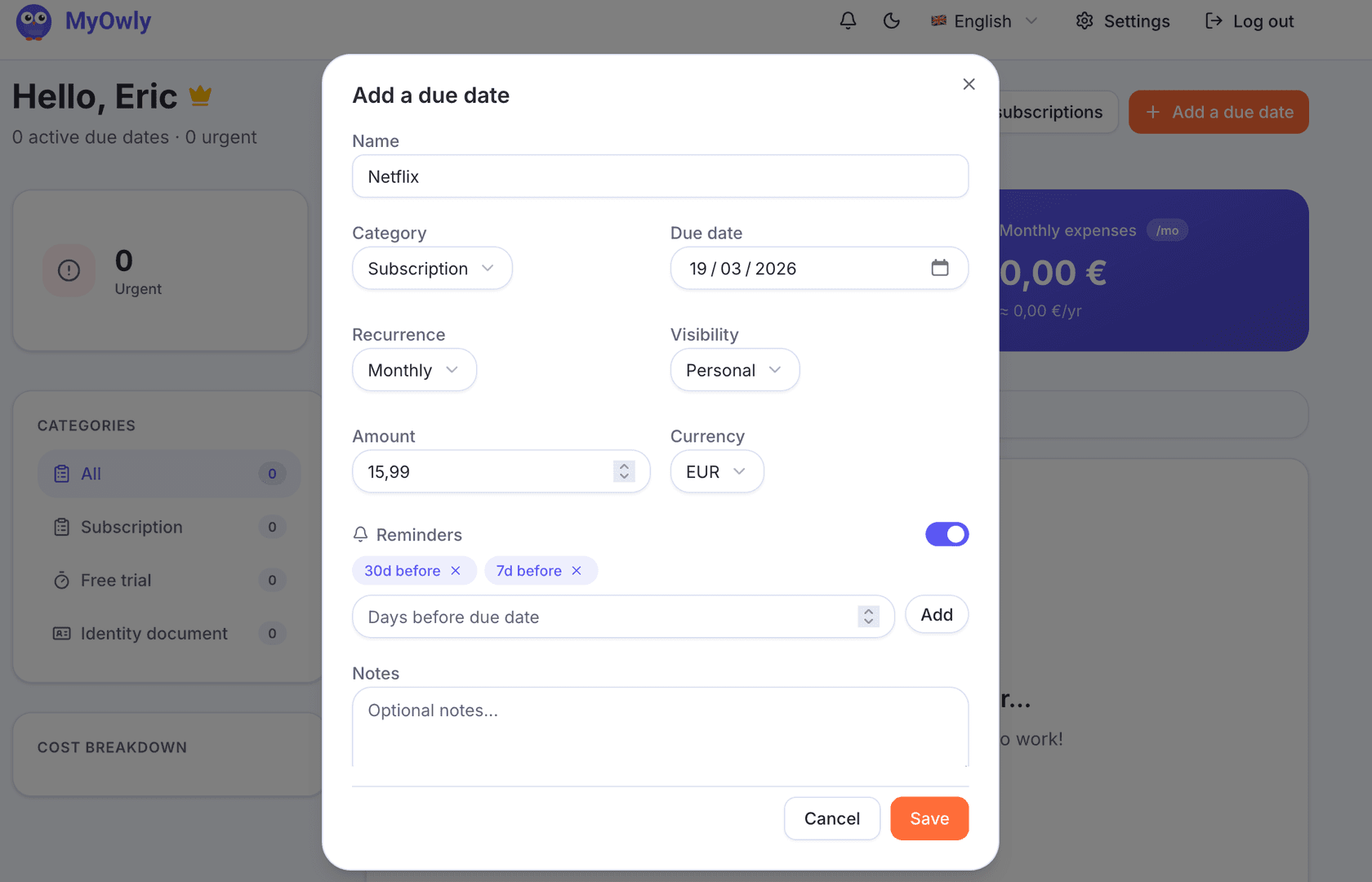Toggle dark mode moon icon

point(891,21)
